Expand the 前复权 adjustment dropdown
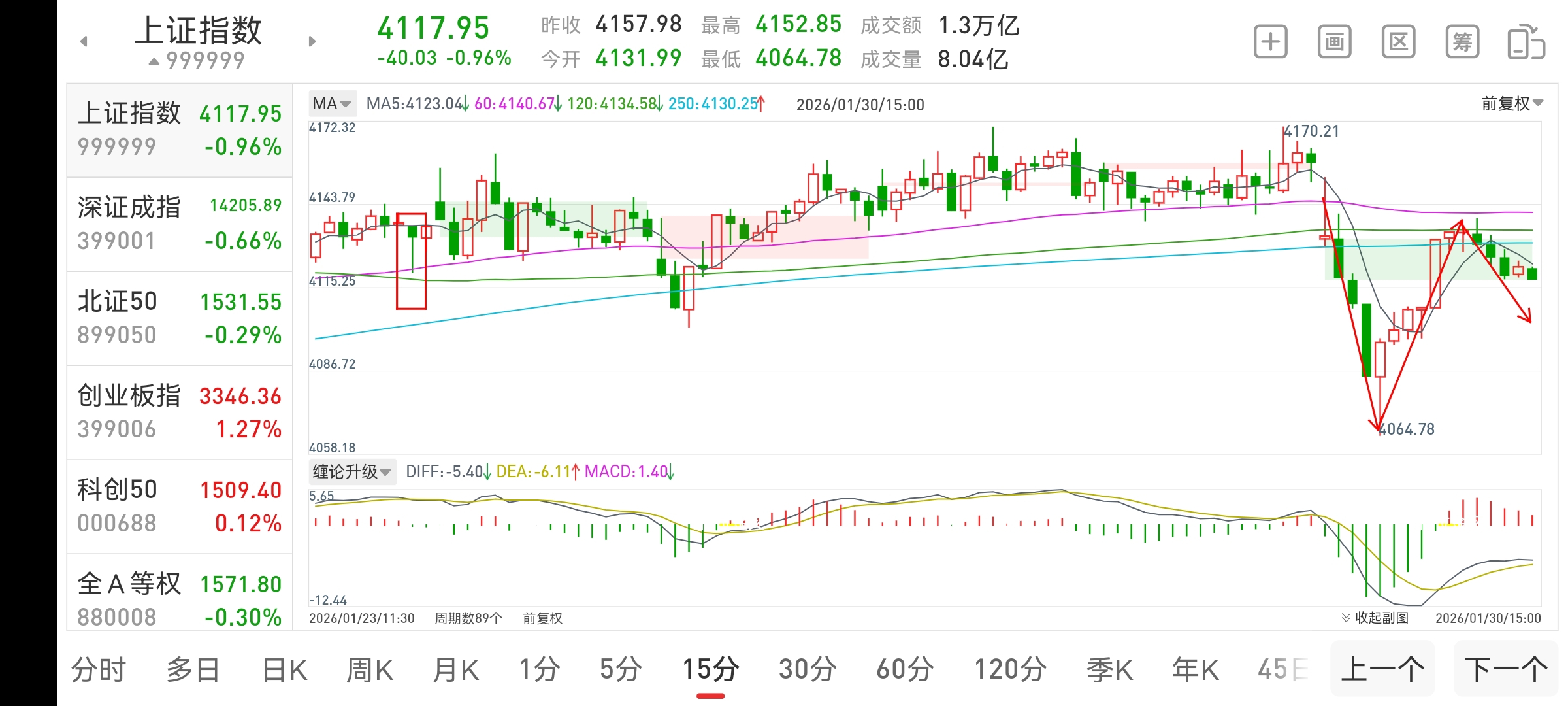This screenshot has height=706, width=1568. coord(1512,103)
